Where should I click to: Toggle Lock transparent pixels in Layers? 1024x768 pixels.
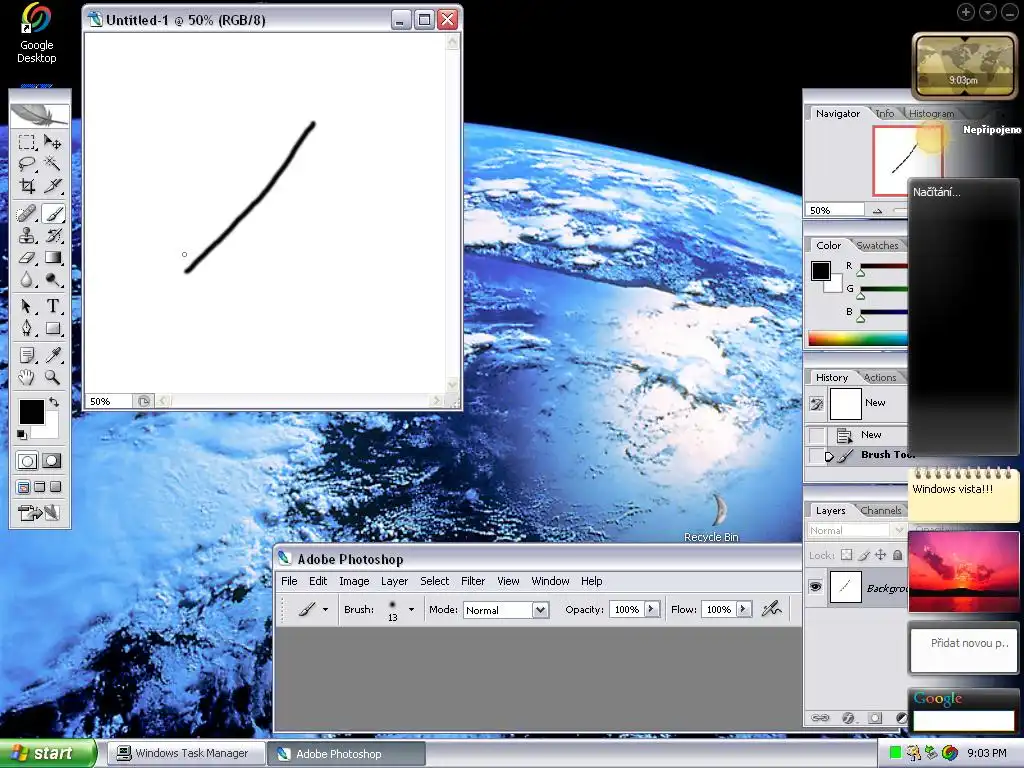click(x=846, y=555)
